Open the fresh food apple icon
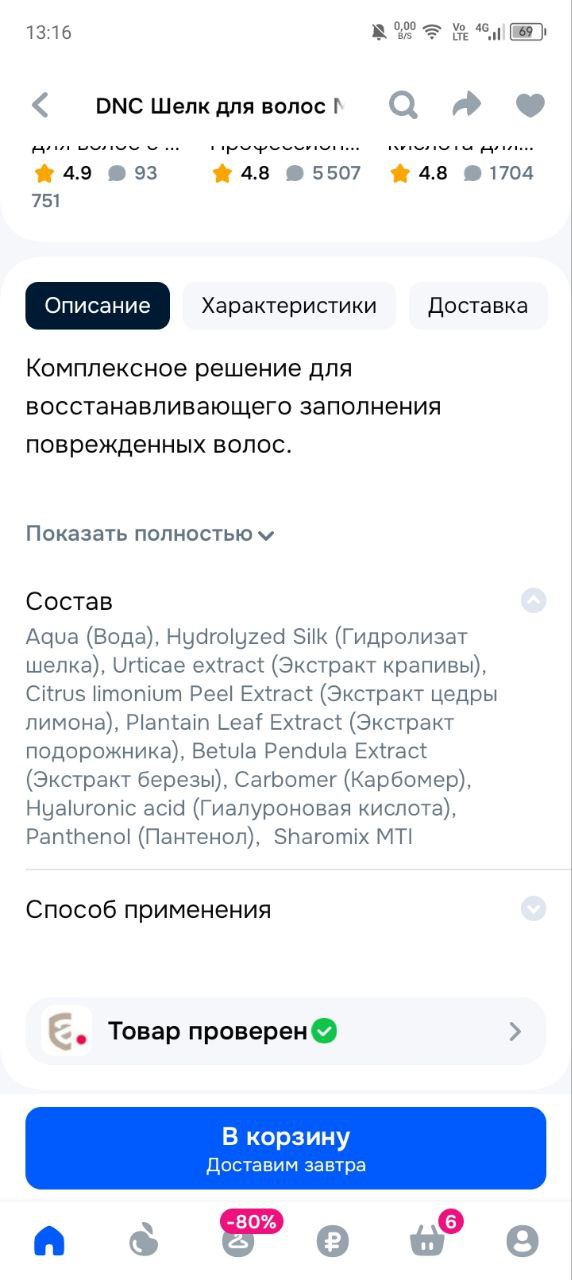Viewport: 572px width, 1280px height. click(x=144, y=1241)
